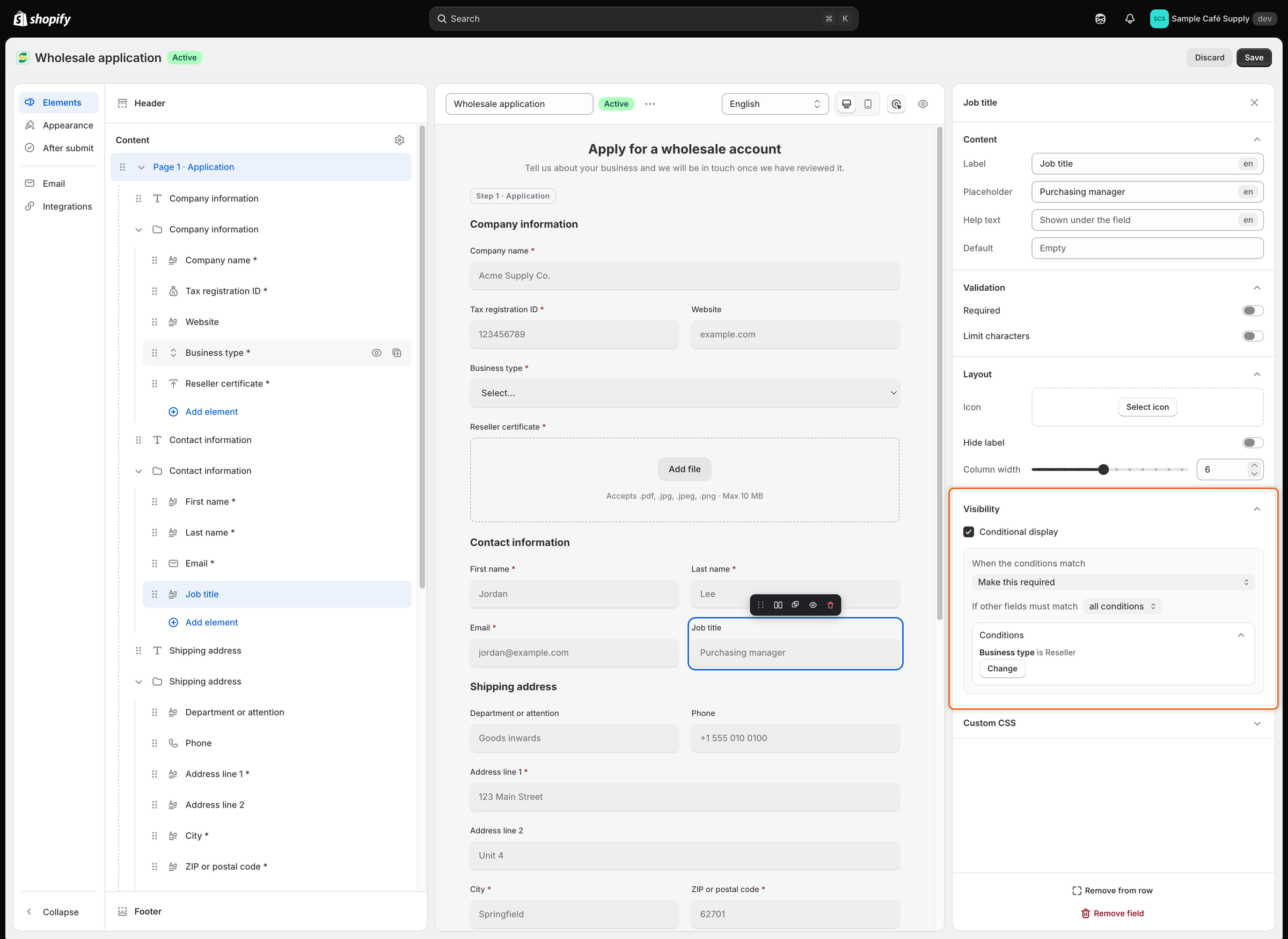Click the Column width slider handle

(x=1103, y=469)
